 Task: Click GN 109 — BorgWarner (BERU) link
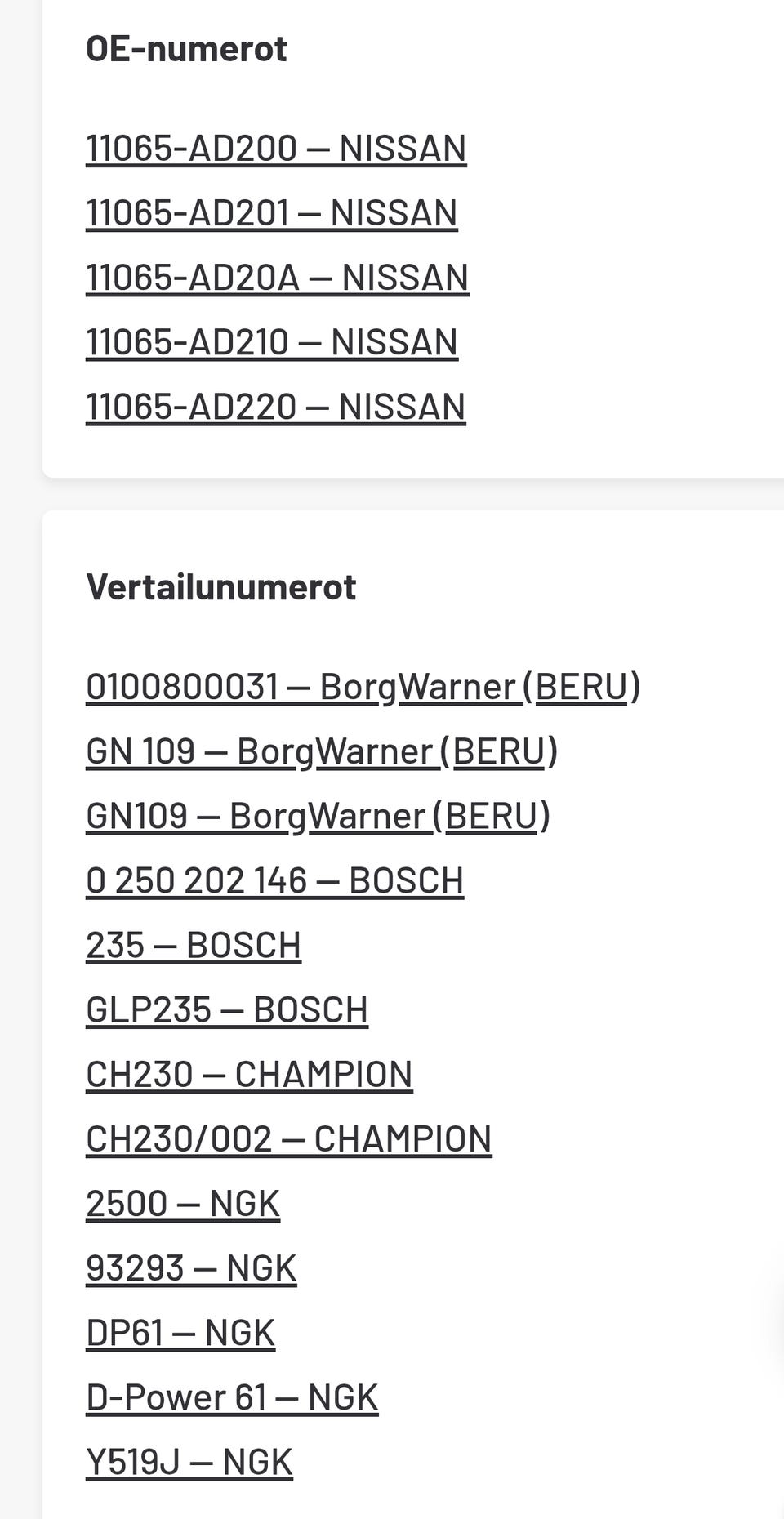322,751
